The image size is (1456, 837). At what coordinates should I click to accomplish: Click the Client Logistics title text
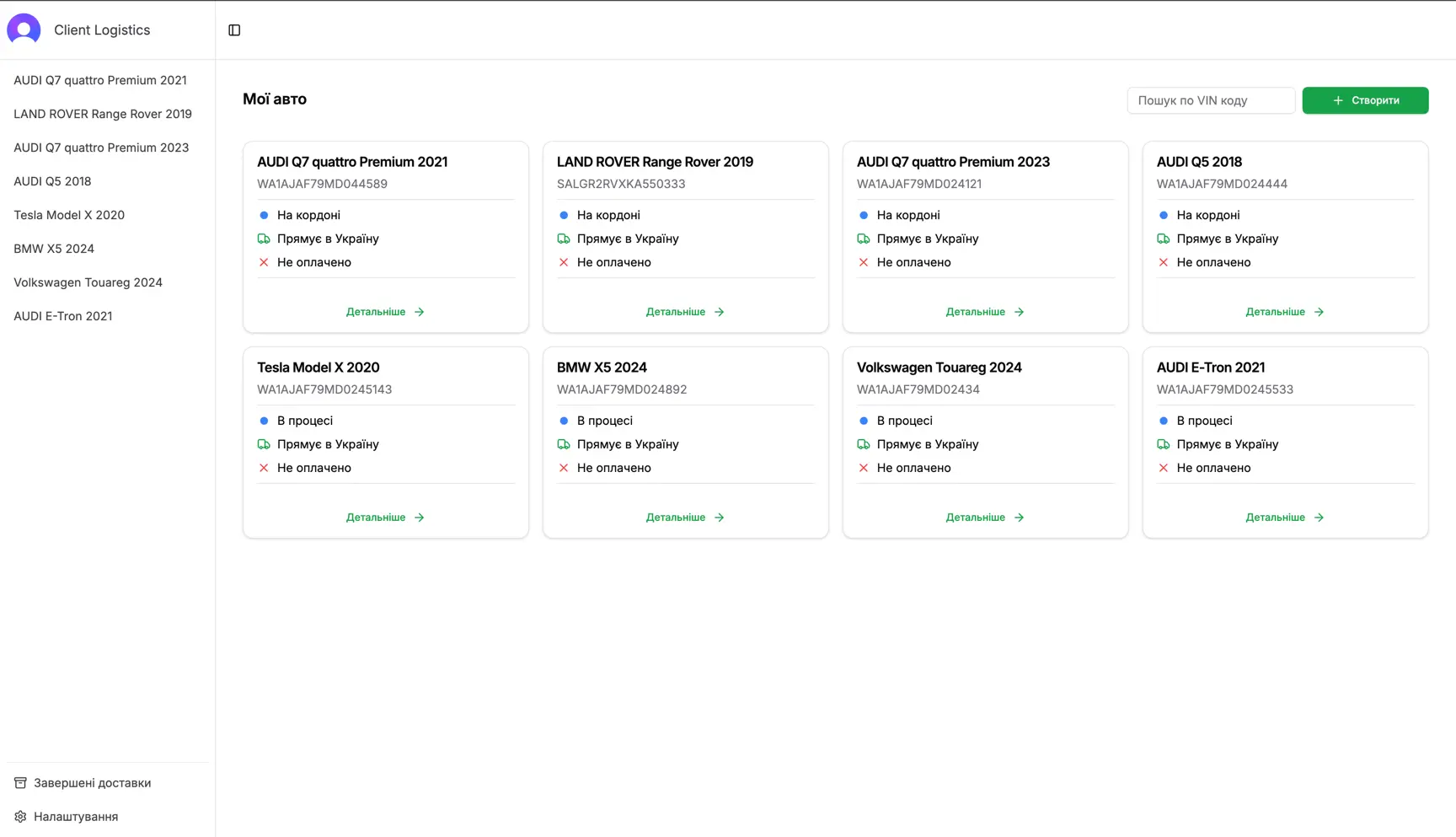(102, 30)
